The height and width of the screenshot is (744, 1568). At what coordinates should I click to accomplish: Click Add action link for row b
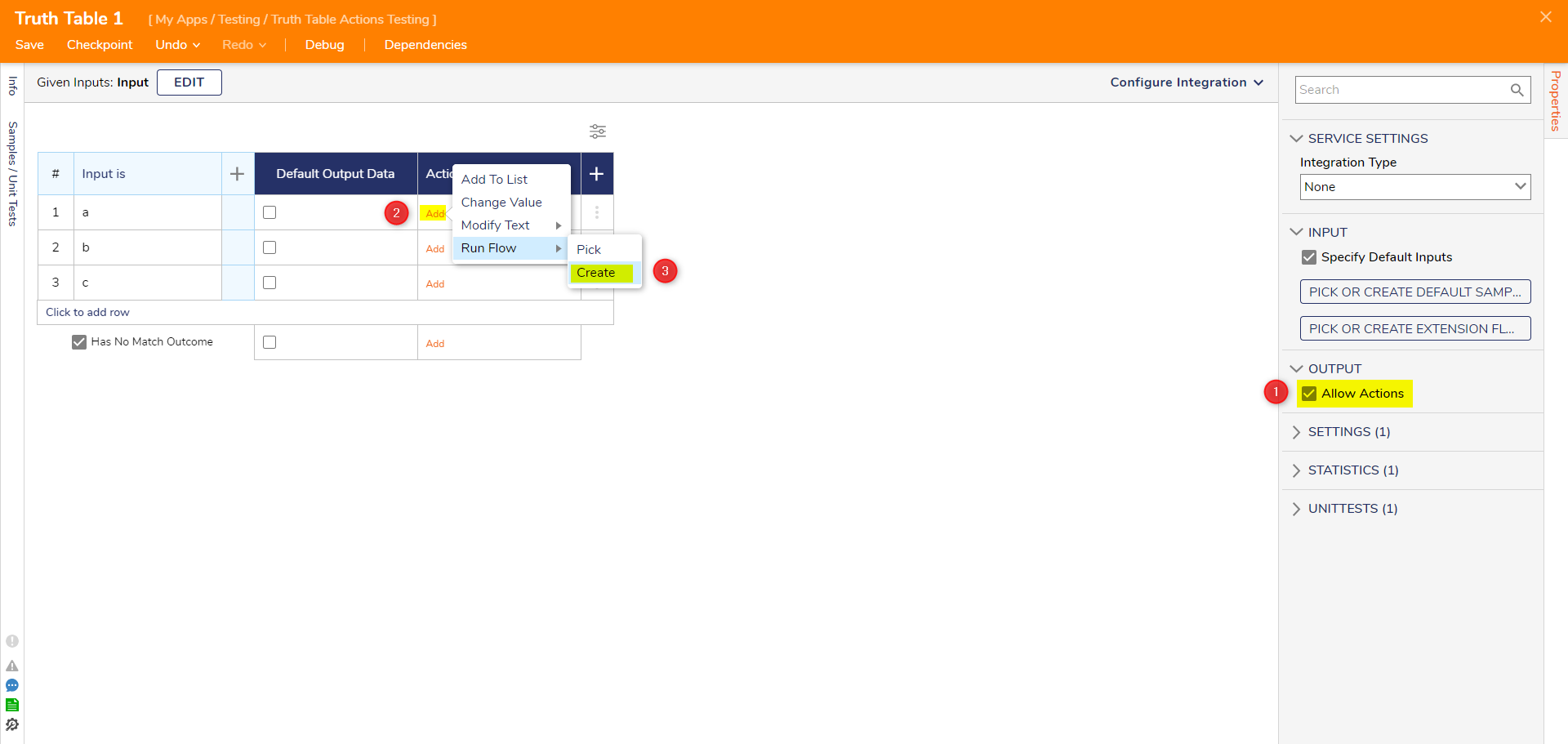435,249
